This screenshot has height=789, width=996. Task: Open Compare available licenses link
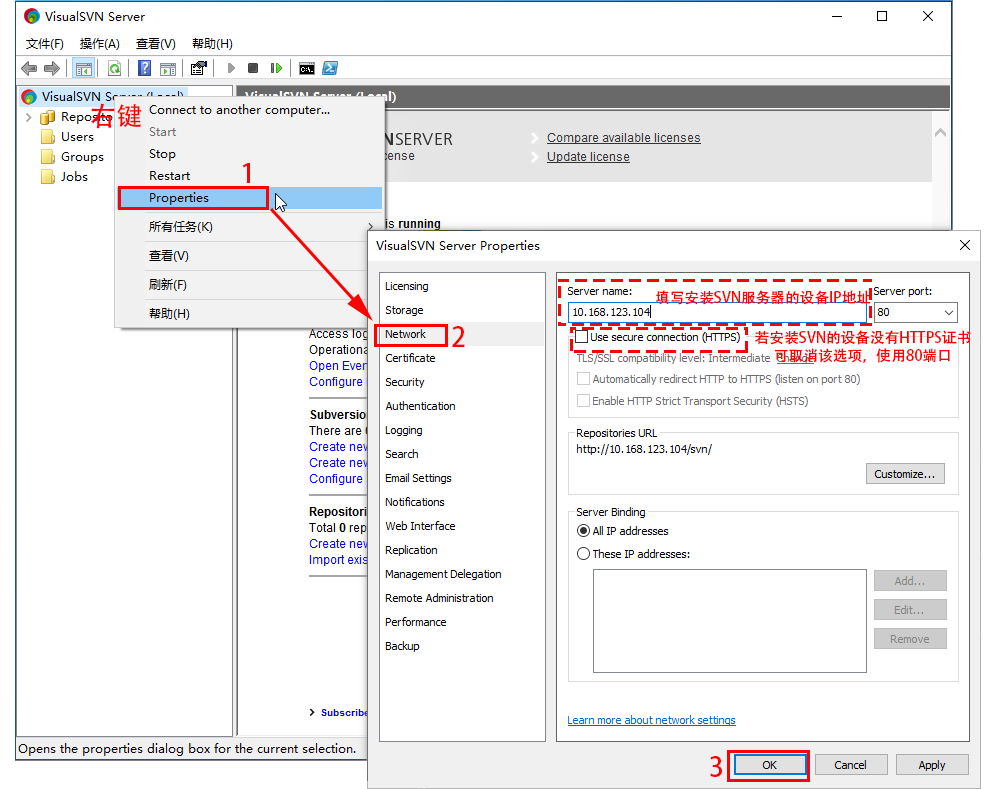(x=623, y=138)
